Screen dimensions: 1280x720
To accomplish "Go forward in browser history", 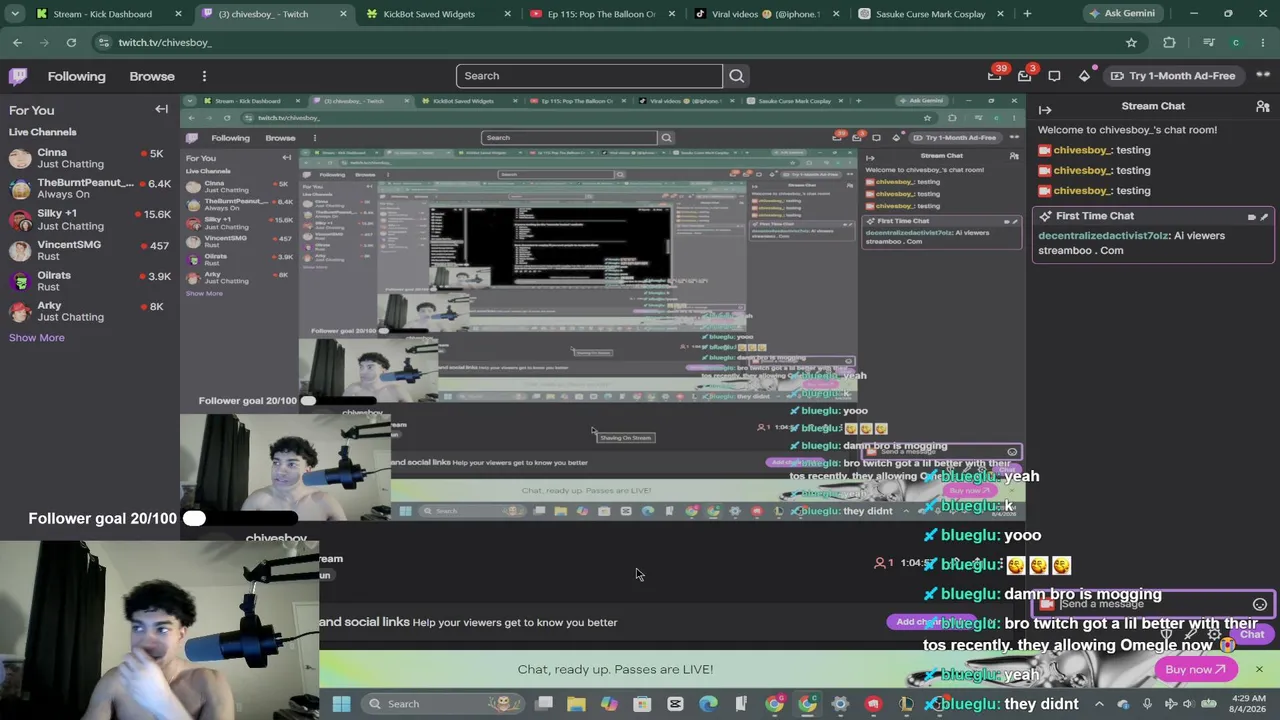I will (44, 43).
